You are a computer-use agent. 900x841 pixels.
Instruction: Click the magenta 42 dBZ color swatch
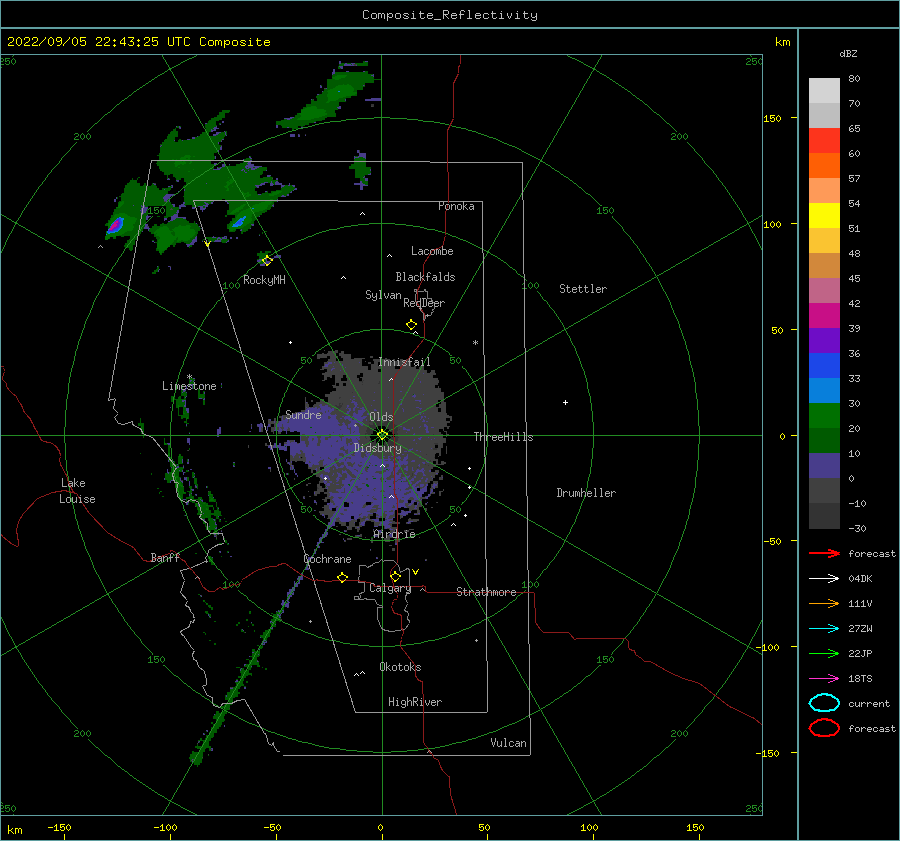(x=824, y=315)
